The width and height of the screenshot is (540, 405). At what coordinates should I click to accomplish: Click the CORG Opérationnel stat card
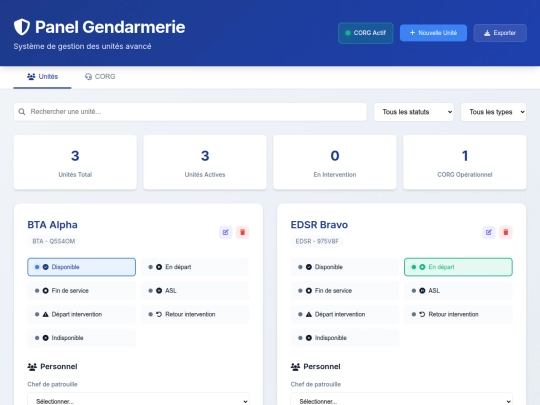(465, 162)
